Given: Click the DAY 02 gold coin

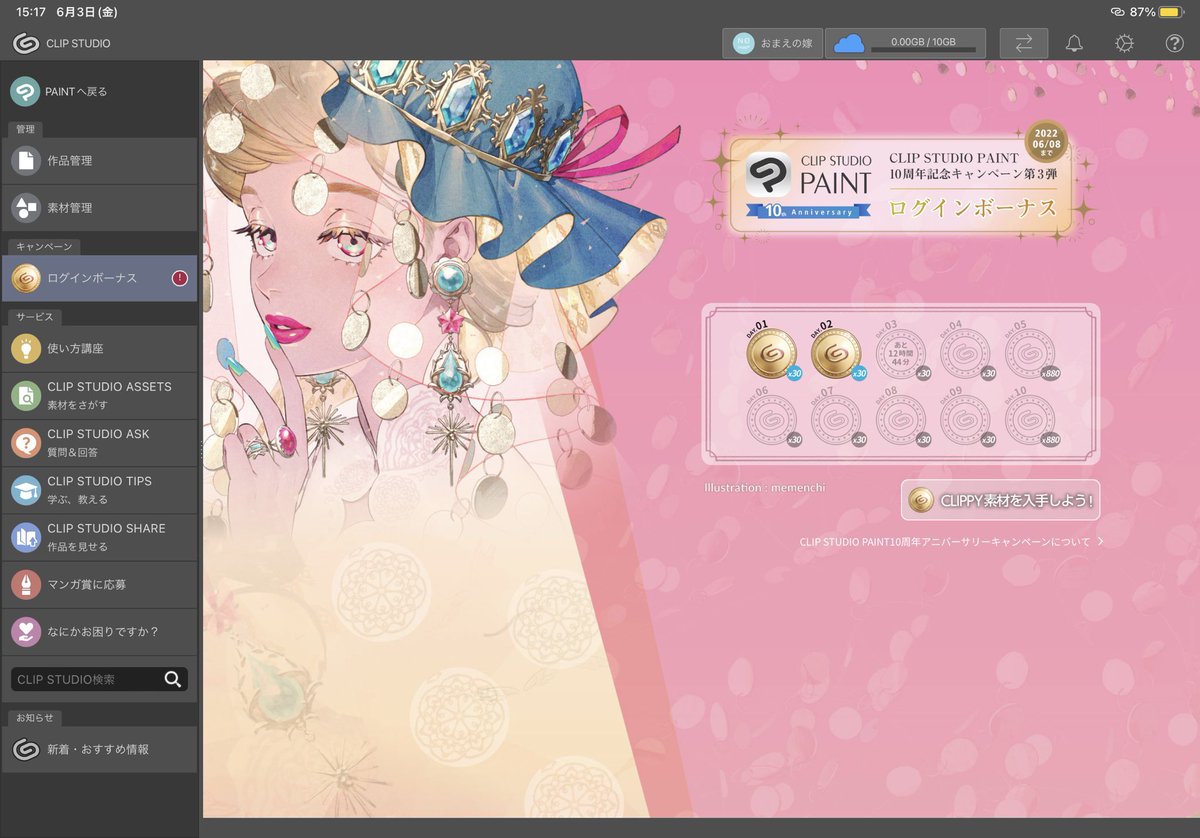Looking at the screenshot, I should coord(837,352).
